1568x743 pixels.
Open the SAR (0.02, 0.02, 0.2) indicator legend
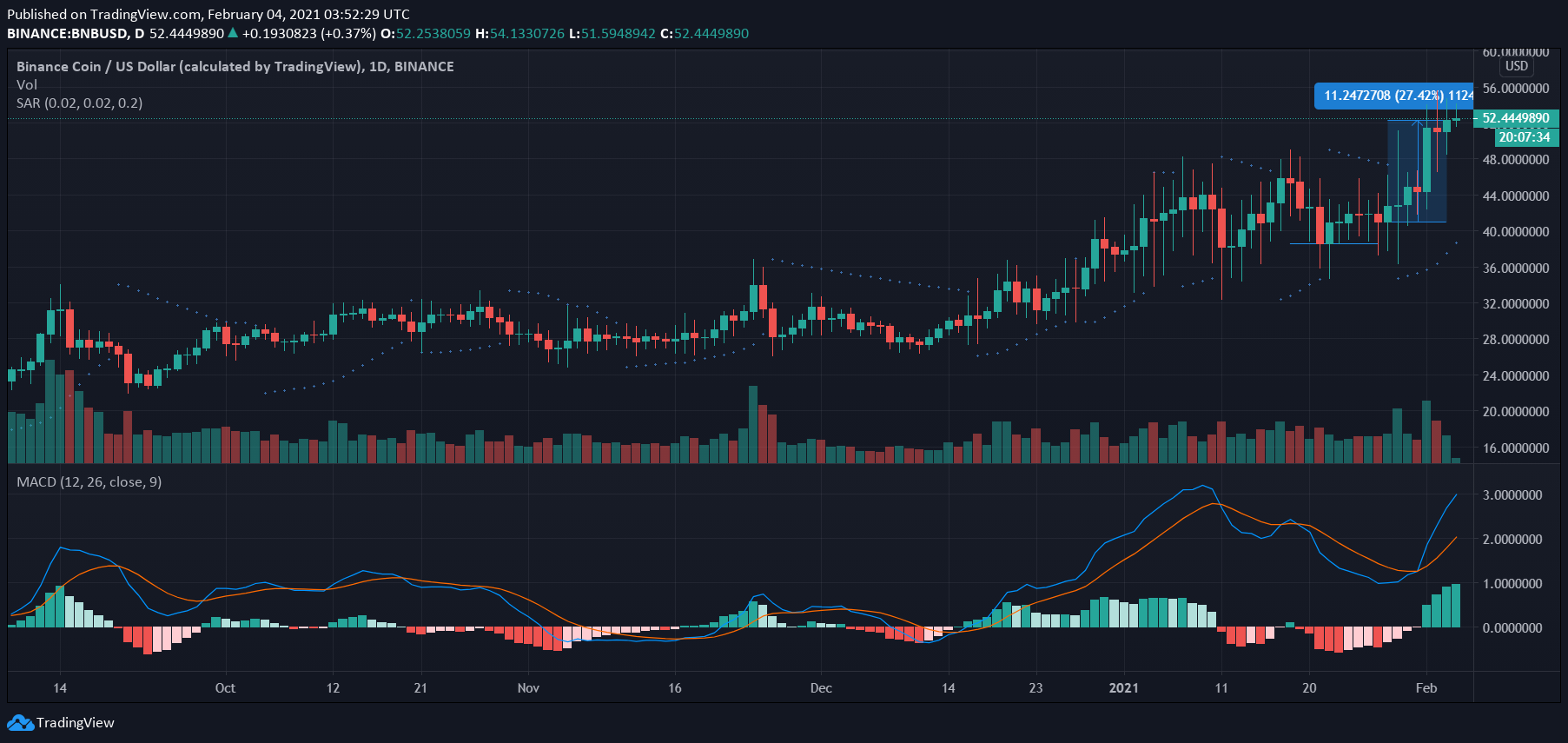pos(80,103)
